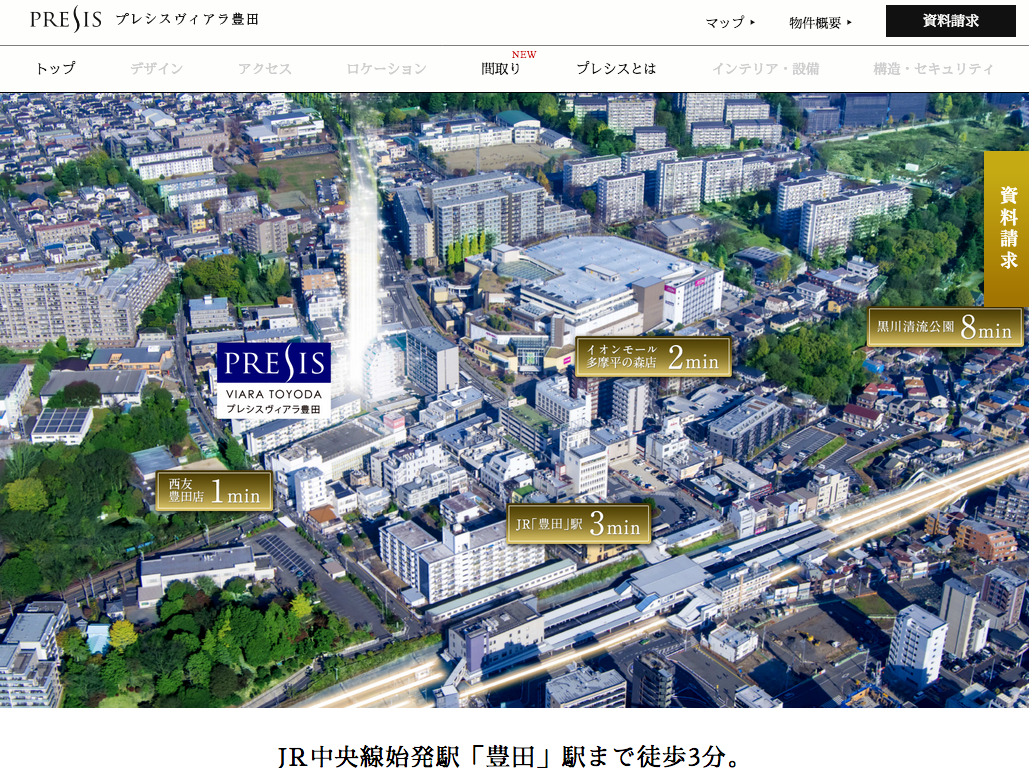Click the 黒川清流公園 8min label
Image resolution: width=1029 pixels, height=768 pixels.
click(945, 327)
